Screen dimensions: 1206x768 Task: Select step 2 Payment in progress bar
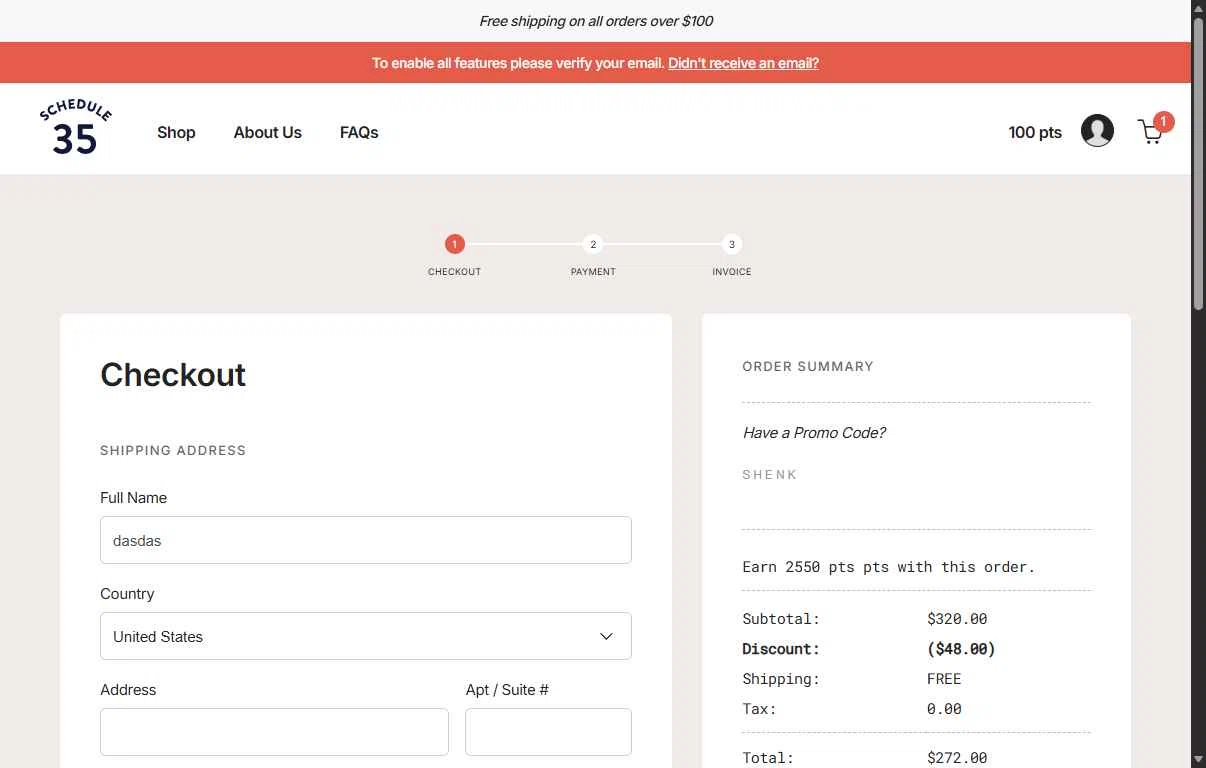coord(593,244)
